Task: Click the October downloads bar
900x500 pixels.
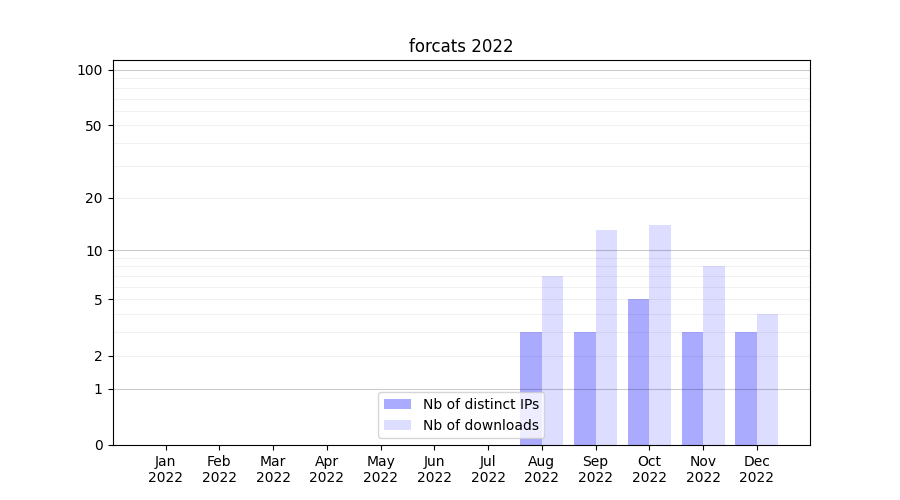Action: pos(660,335)
